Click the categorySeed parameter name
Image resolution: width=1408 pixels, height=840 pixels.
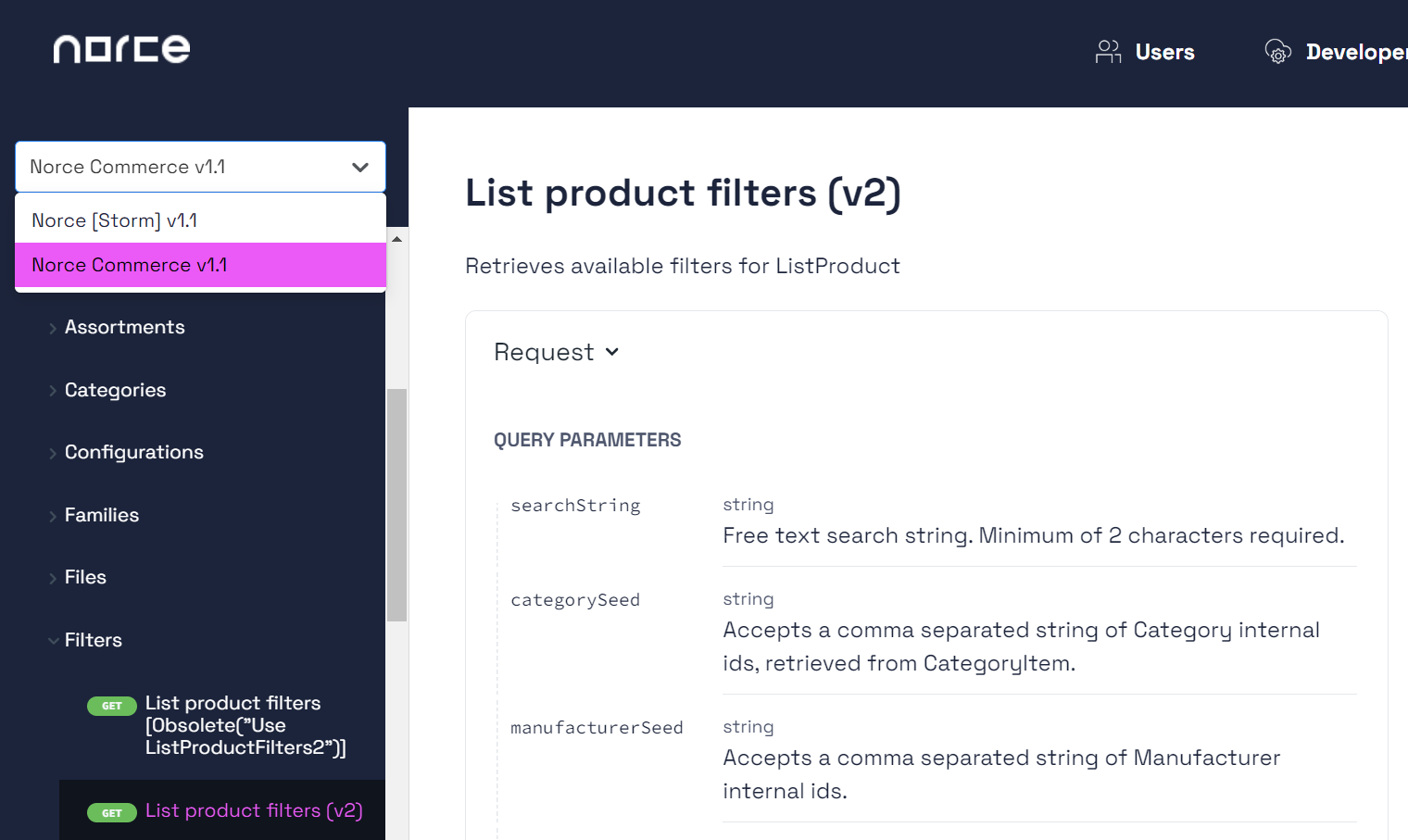click(575, 600)
